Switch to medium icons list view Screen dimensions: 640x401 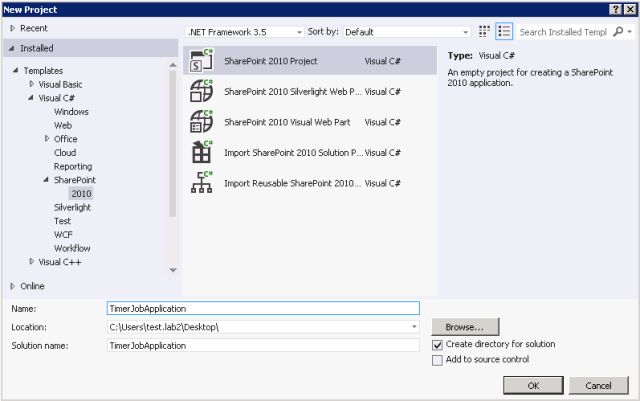pos(504,31)
